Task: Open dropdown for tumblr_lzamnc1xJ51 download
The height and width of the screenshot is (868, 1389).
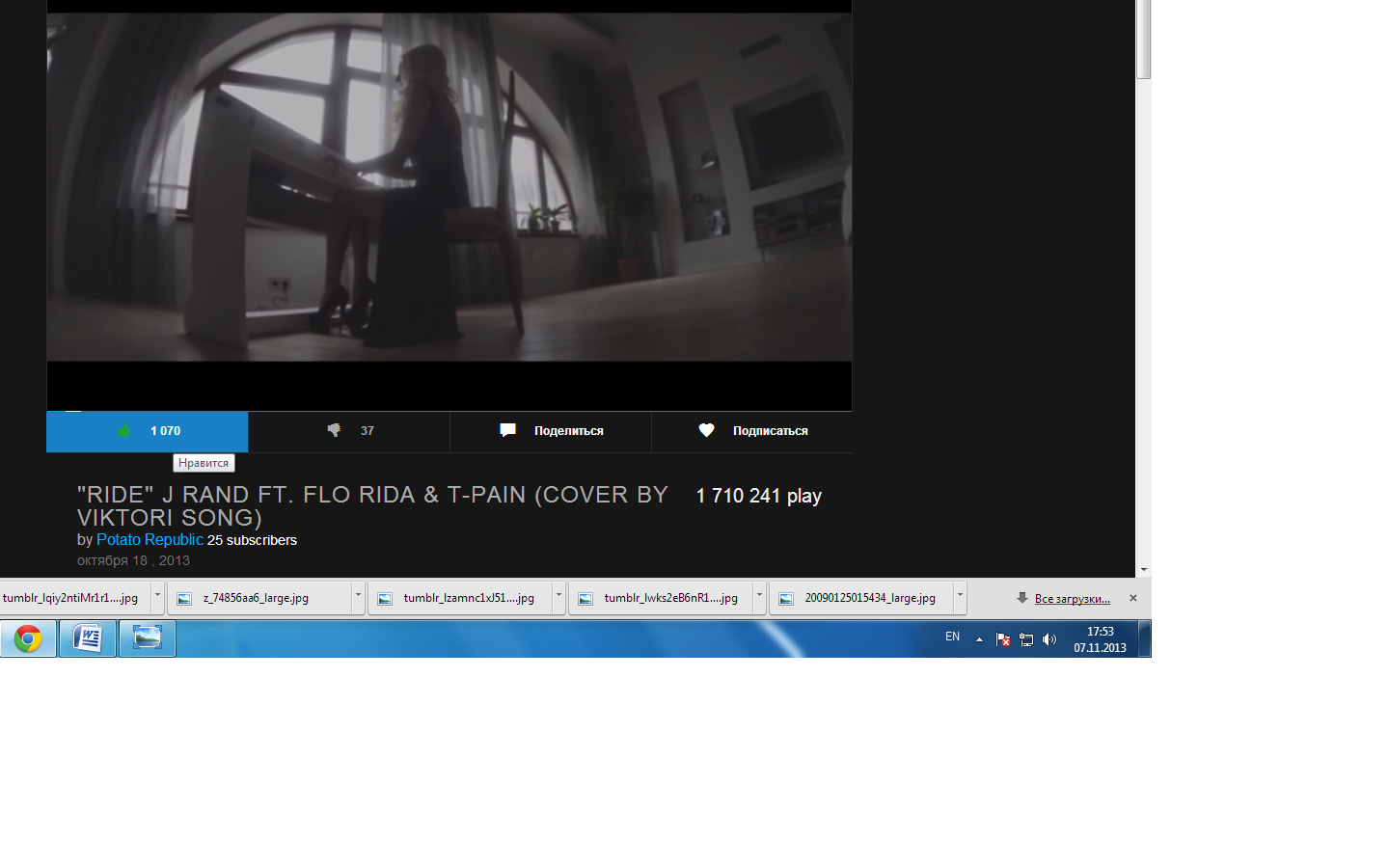Action: tap(558, 597)
